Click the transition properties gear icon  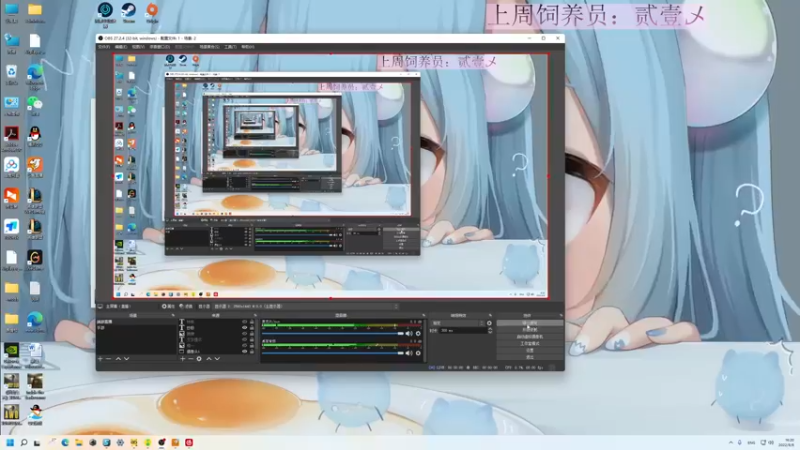point(489,323)
